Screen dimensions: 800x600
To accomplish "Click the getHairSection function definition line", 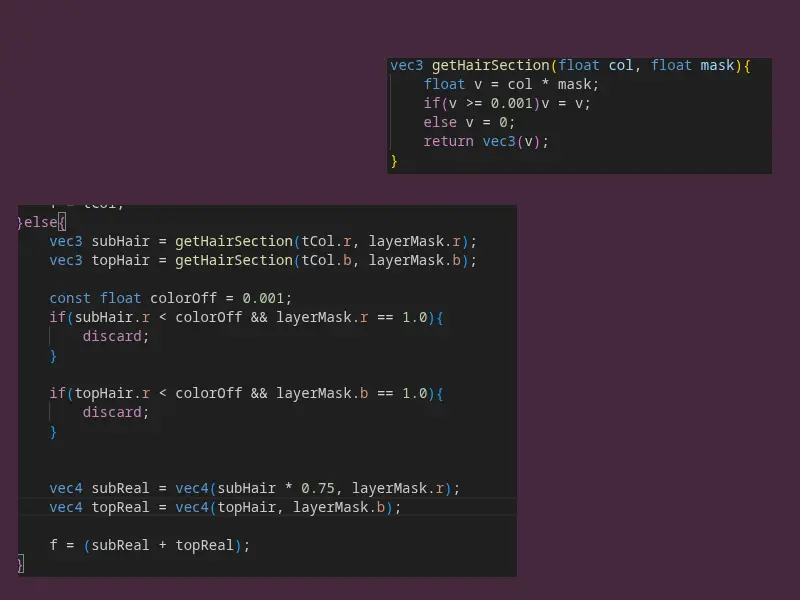I will point(570,65).
